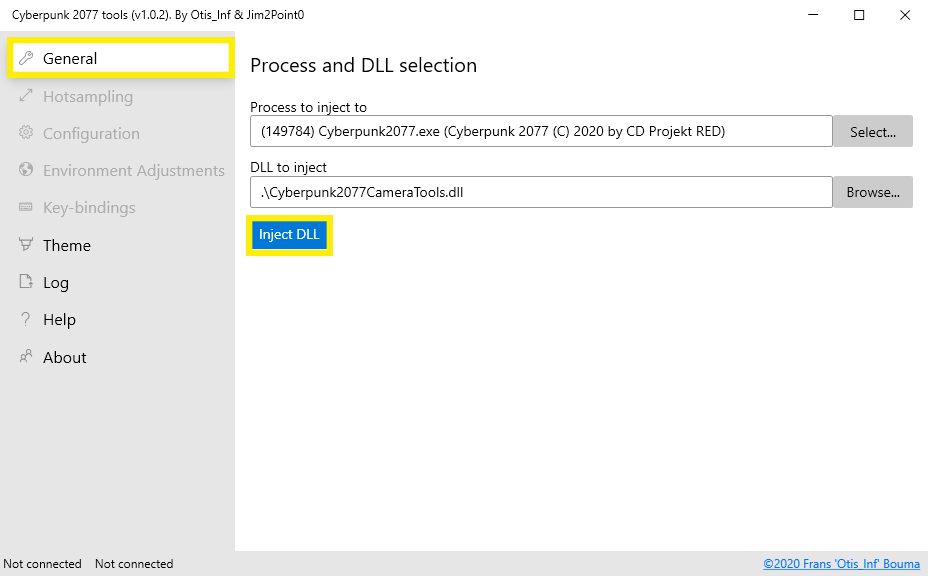This screenshot has width=928, height=576.
Task: Open the Frans 'Otis_Inf' Bouma copyright link
Action: [841, 564]
